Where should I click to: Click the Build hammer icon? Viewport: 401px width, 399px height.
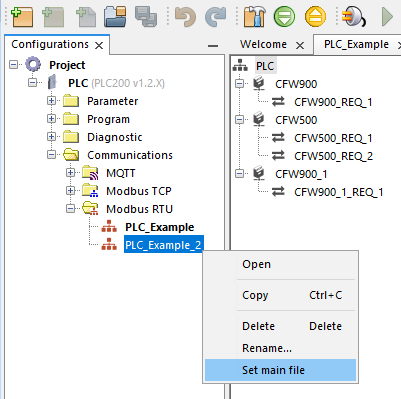click(x=254, y=16)
